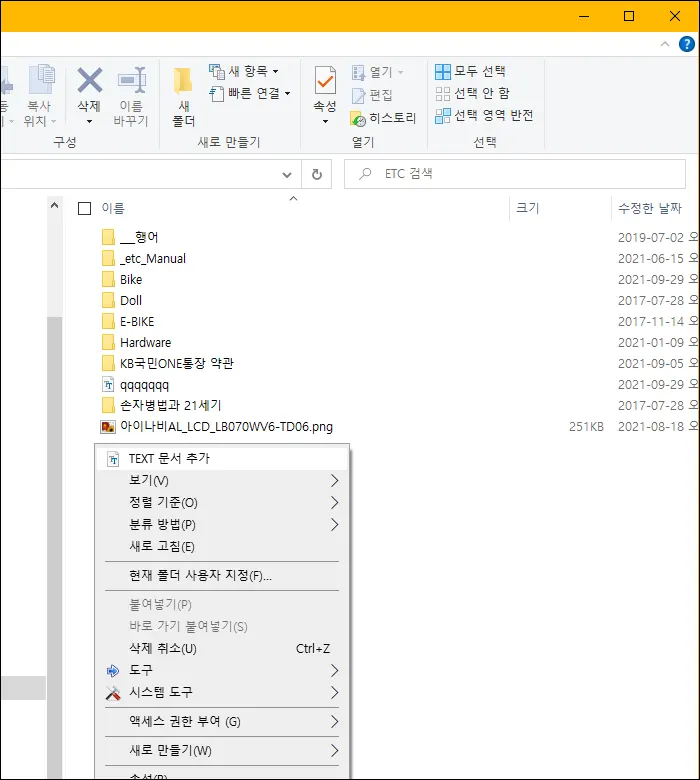
Task: Click the Edit (편집) ribbon icon
Action: tap(358, 95)
